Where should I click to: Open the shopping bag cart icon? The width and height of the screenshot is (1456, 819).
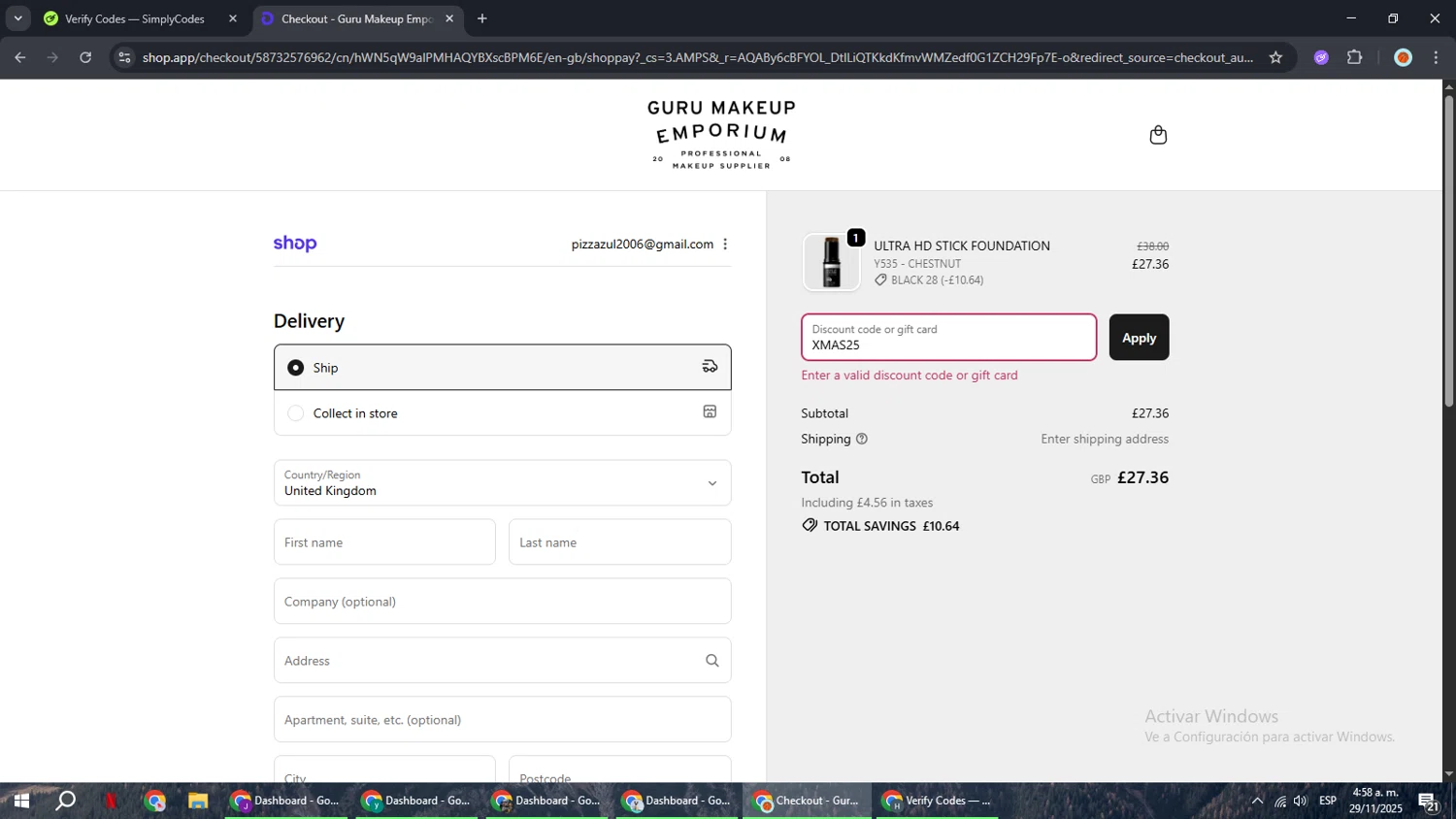click(x=1158, y=135)
